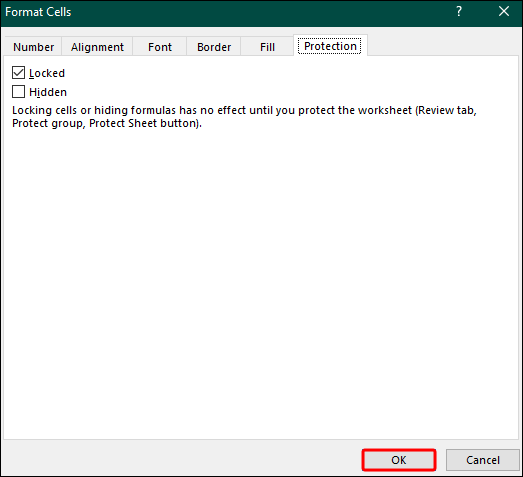The image size is (523, 477).
Task: Switch to the Number tab
Action: point(33,47)
